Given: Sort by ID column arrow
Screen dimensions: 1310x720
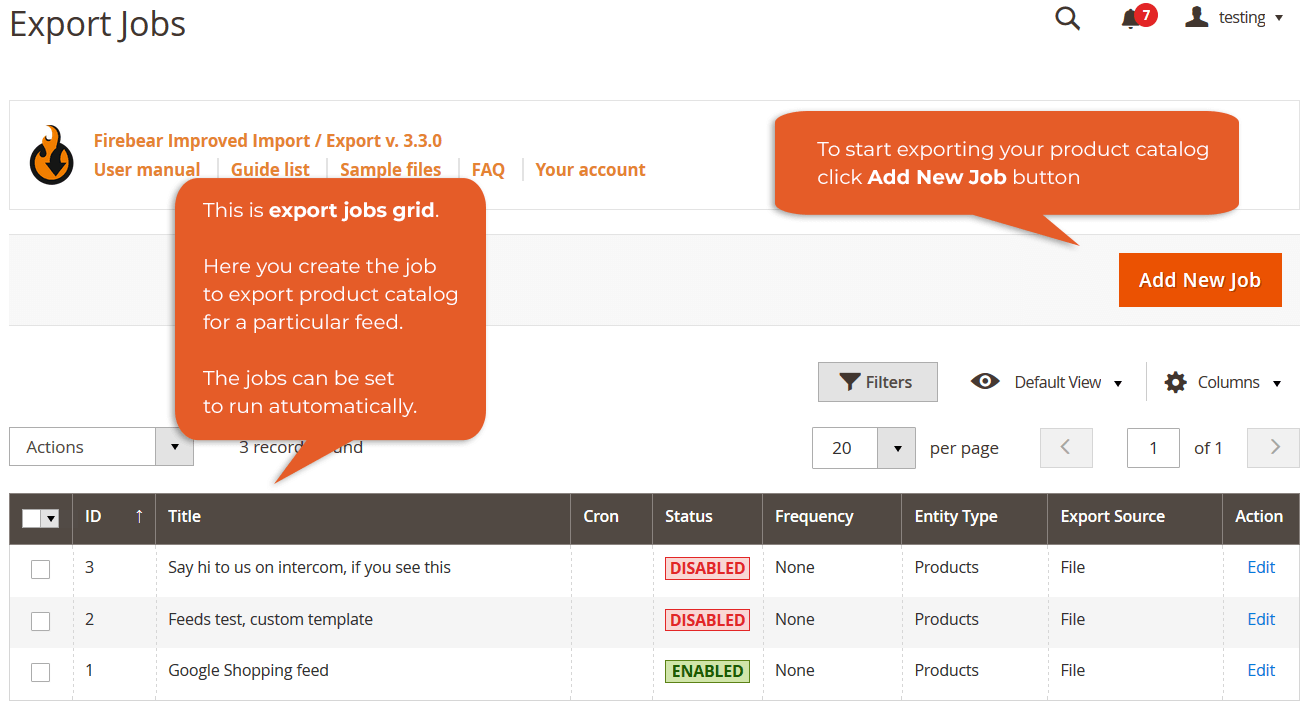Looking at the screenshot, I should pos(138,516).
